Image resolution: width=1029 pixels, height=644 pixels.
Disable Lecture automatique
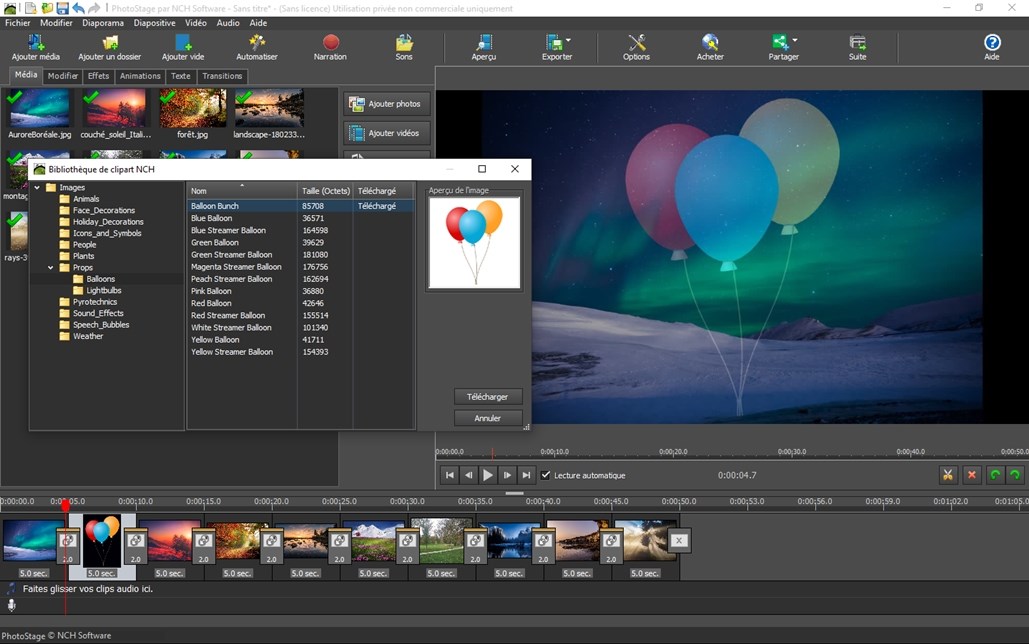pos(547,475)
